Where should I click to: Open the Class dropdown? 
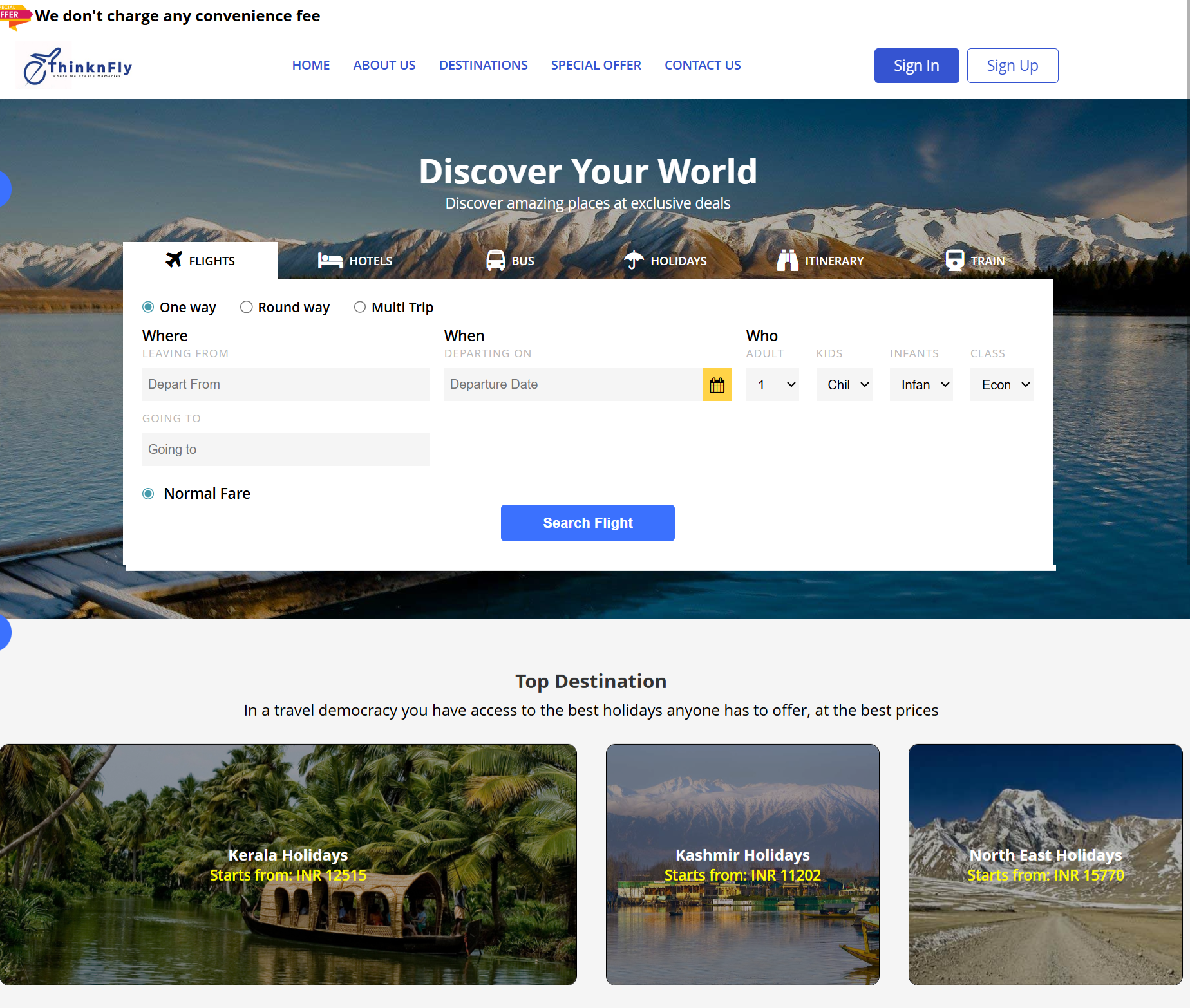[x=1001, y=385]
